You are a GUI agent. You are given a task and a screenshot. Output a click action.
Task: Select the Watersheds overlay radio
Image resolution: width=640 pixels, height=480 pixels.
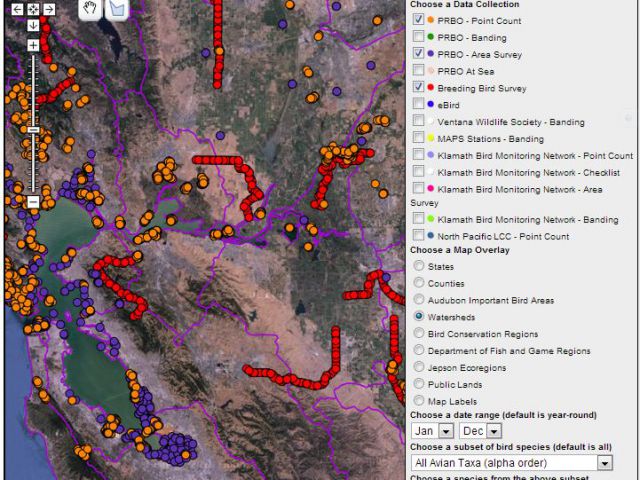point(418,316)
